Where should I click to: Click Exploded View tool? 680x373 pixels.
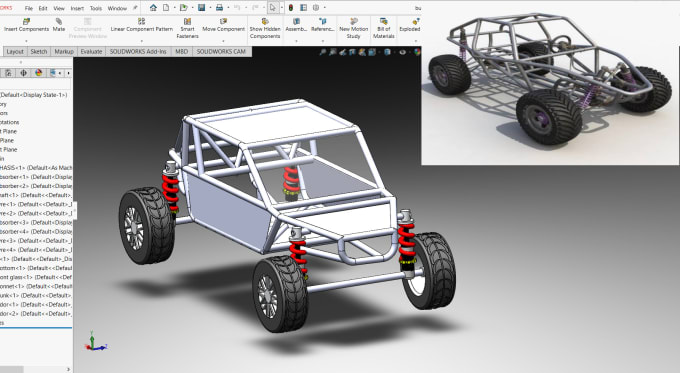(x=410, y=25)
